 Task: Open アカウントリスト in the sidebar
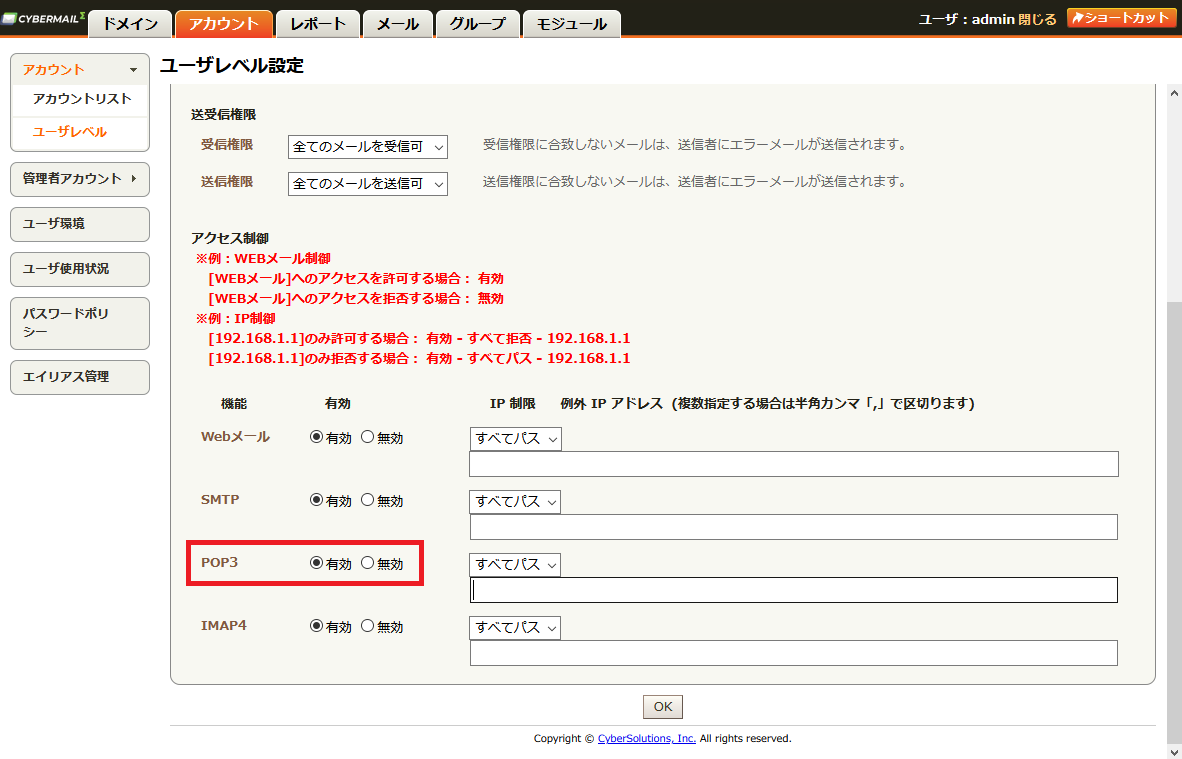[x=82, y=99]
